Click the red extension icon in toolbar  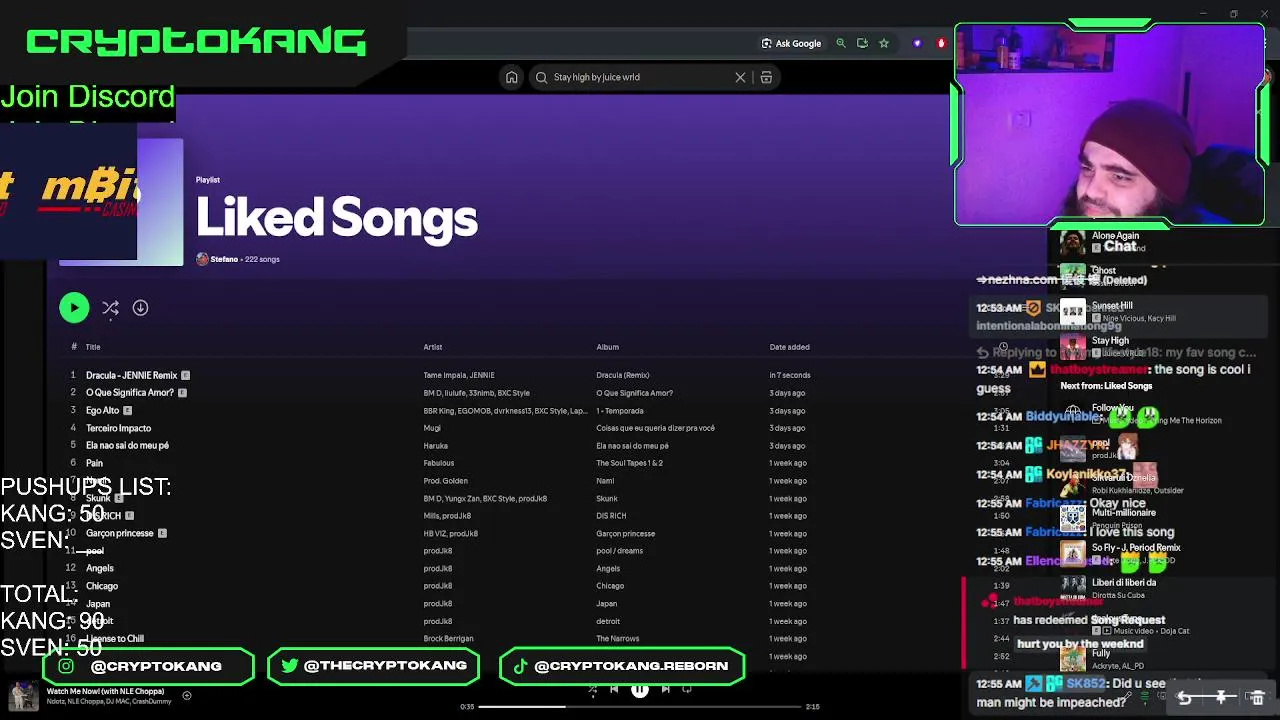click(941, 43)
